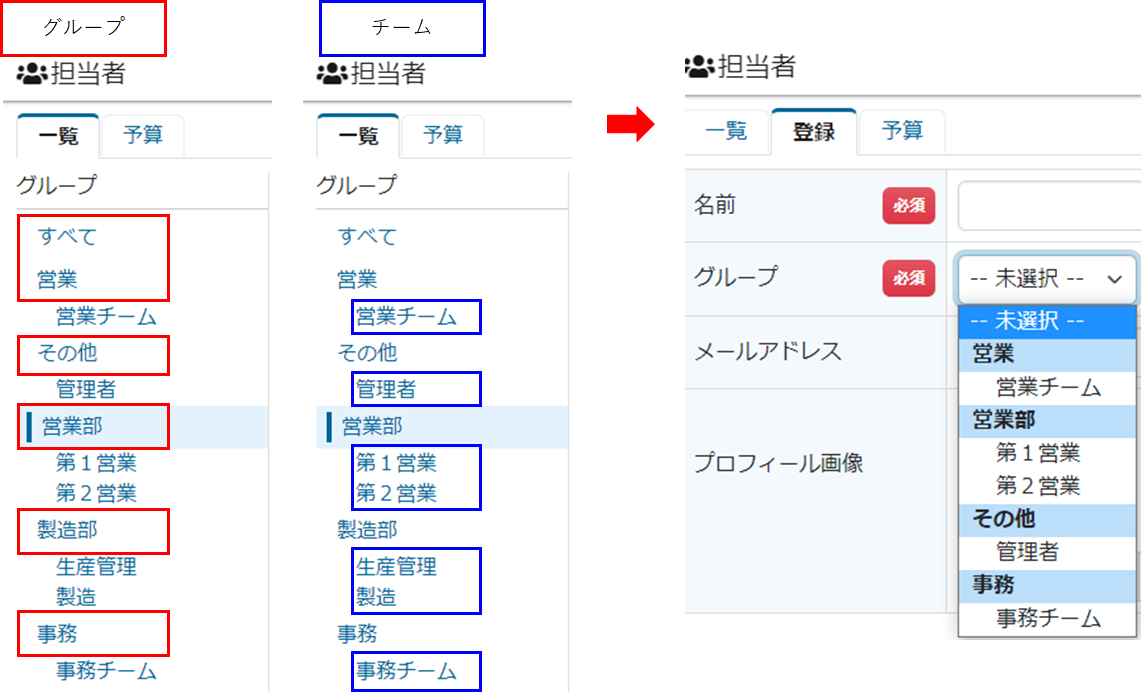Click the 担当者 people icon in the middle panel

(332, 73)
